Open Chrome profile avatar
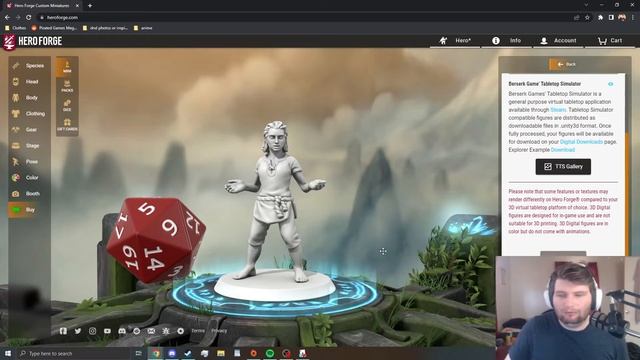The width and height of the screenshot is (640, 360). 622,18
